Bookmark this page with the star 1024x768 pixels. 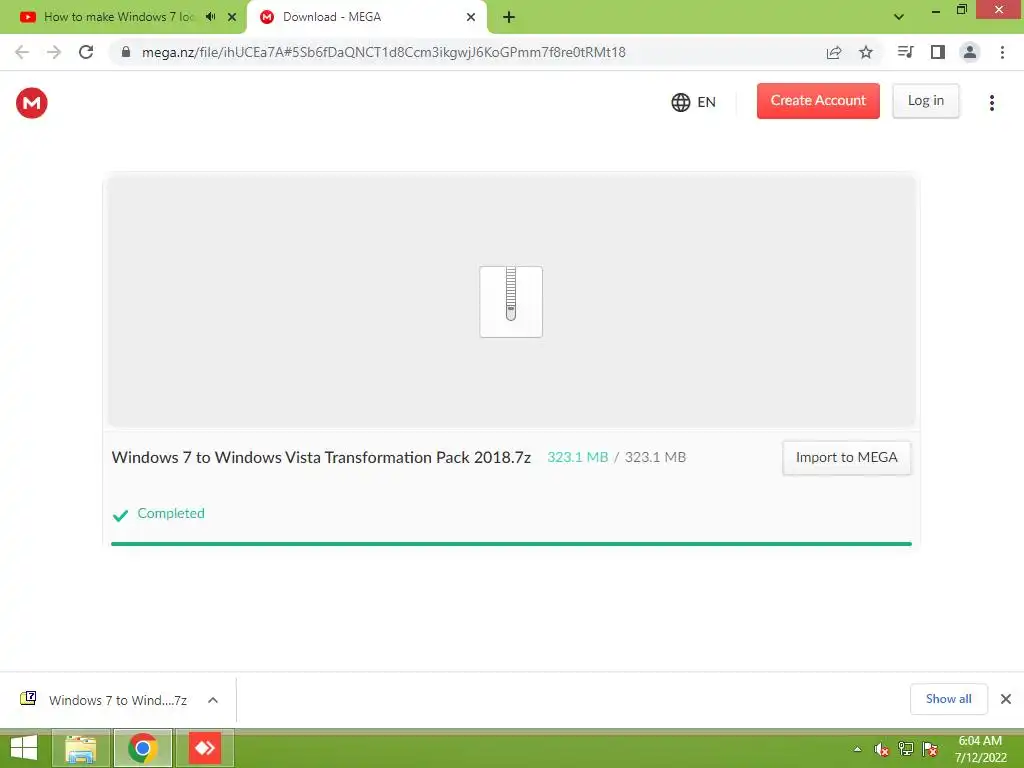coord(866,52)
